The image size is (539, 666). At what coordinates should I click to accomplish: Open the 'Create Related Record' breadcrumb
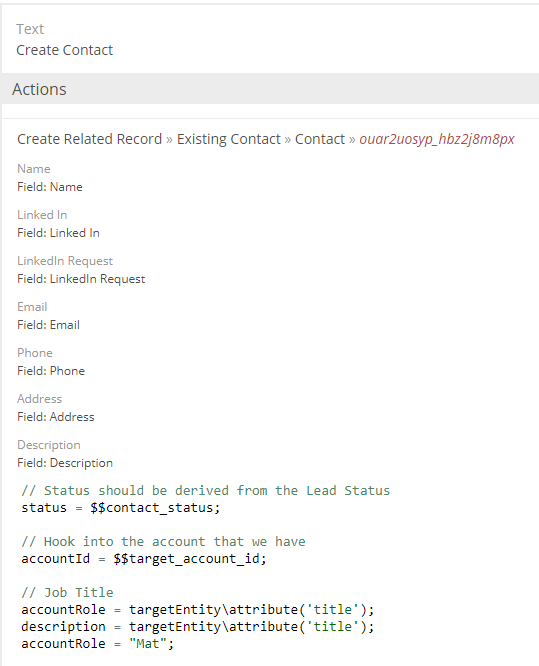pyautogui.click(x=89, y=139)
